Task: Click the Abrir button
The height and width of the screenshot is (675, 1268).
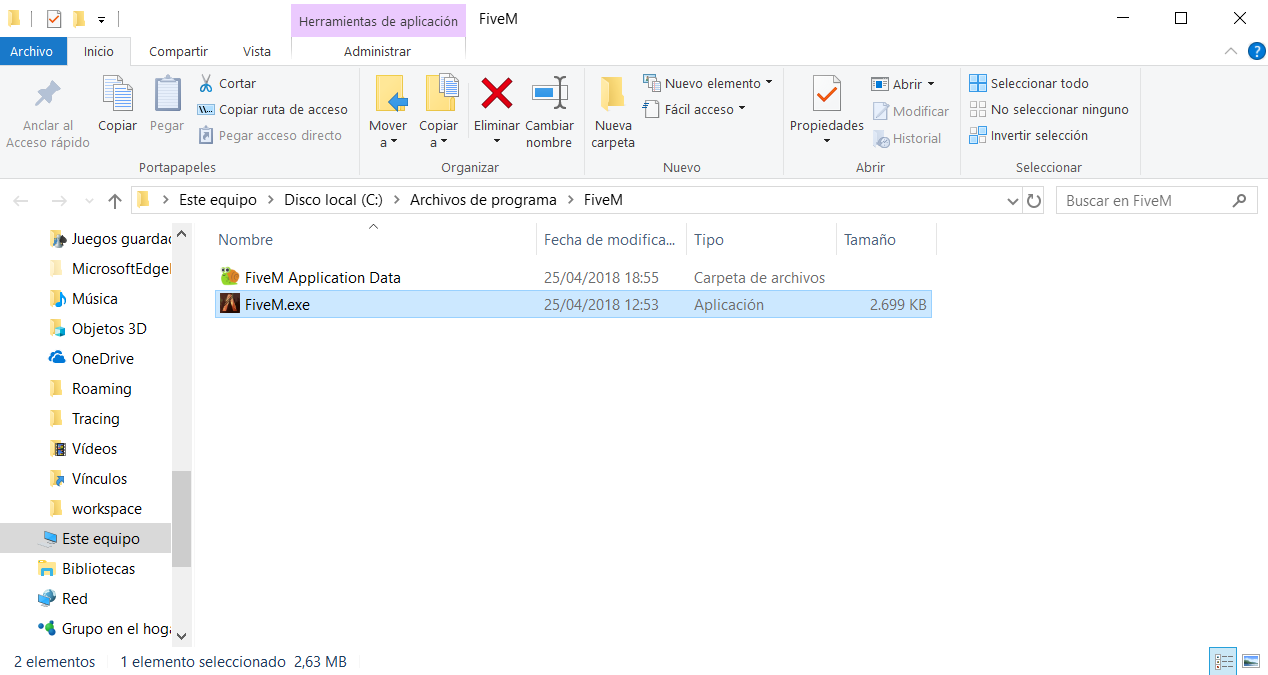Action: pyautogui.click(x=896, y=84)
